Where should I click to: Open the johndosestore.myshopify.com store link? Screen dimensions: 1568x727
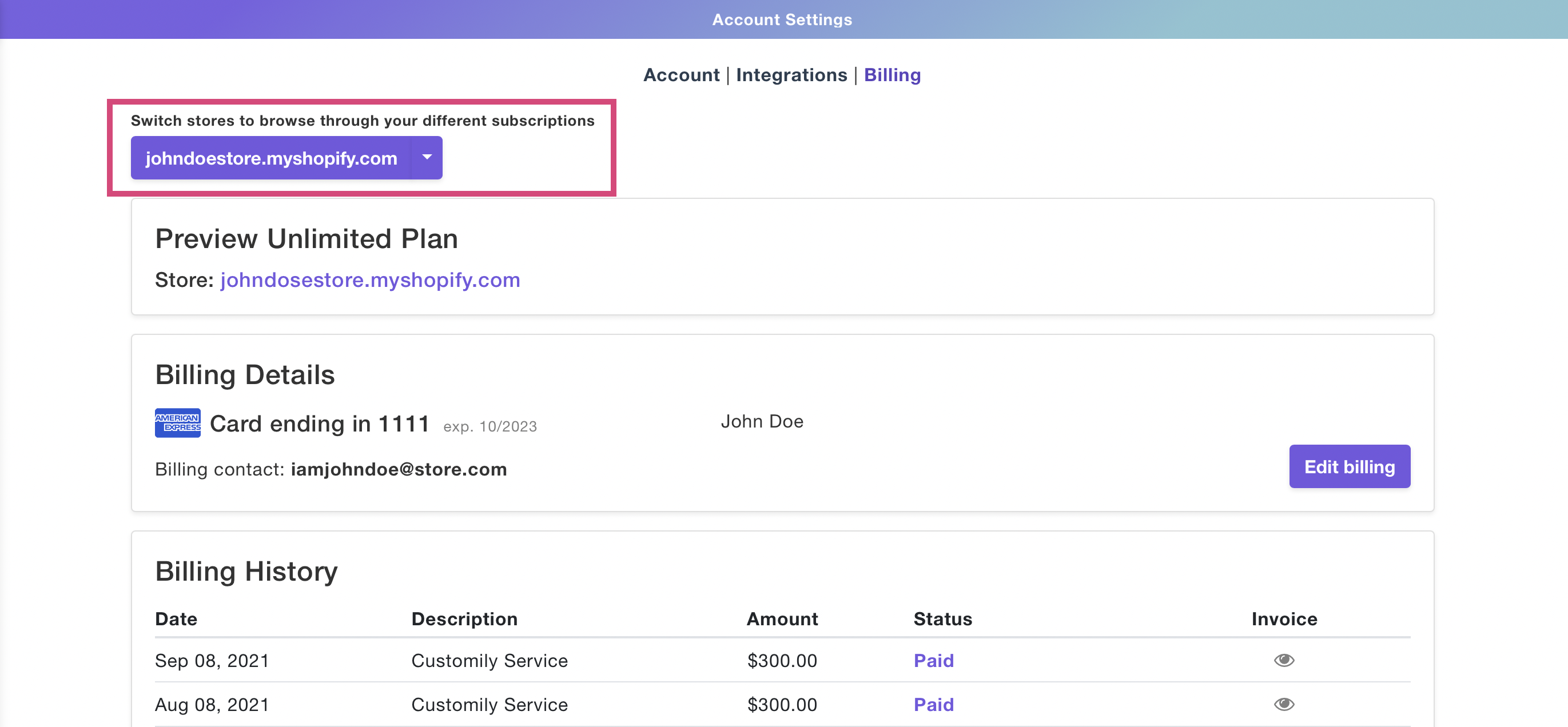pyautogui.click(x=370, y=280)
